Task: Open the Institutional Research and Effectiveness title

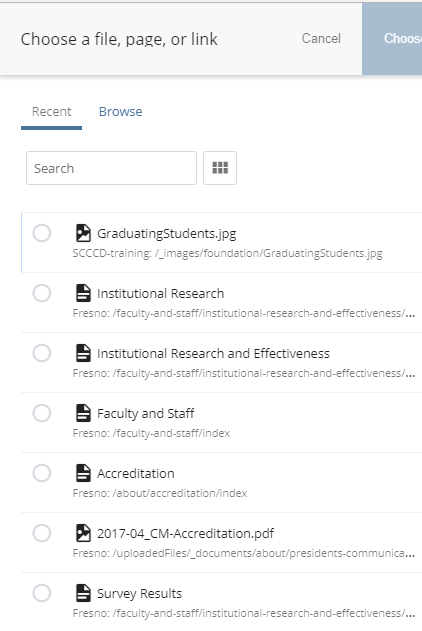Action: [x=213, y=353]
